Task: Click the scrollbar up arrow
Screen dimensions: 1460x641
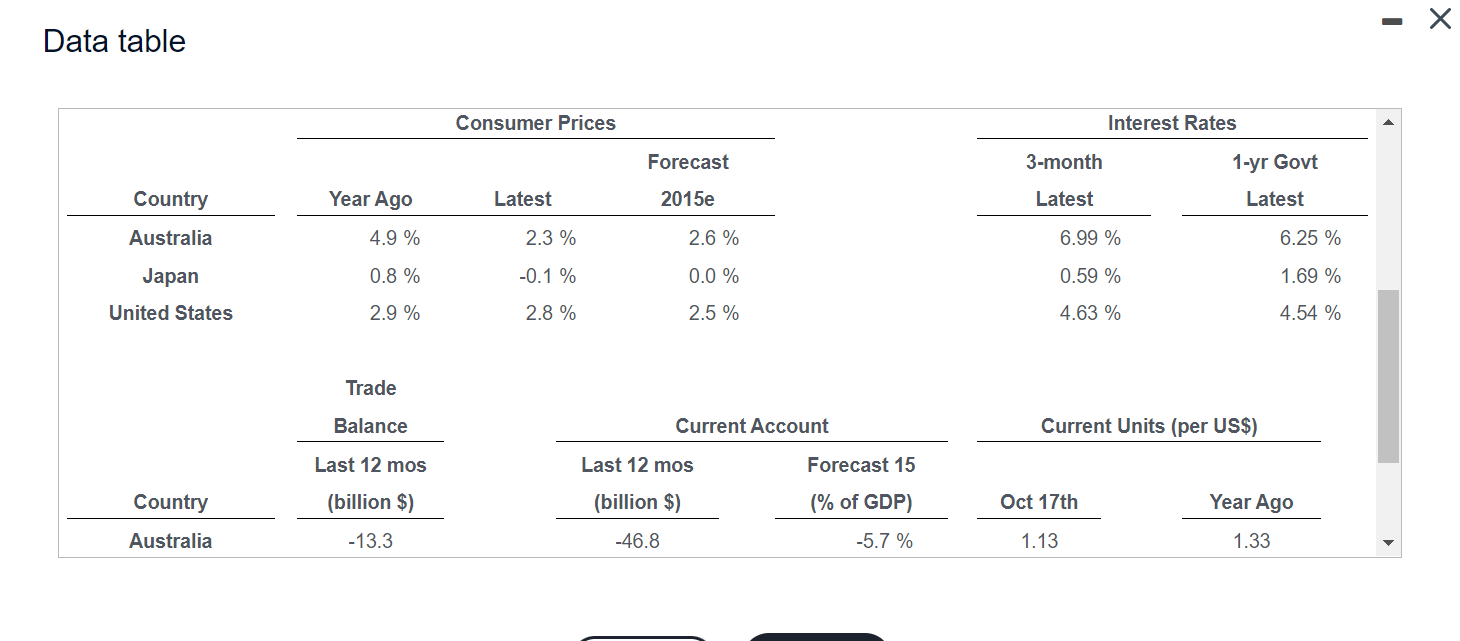Action: [1388, 122]
